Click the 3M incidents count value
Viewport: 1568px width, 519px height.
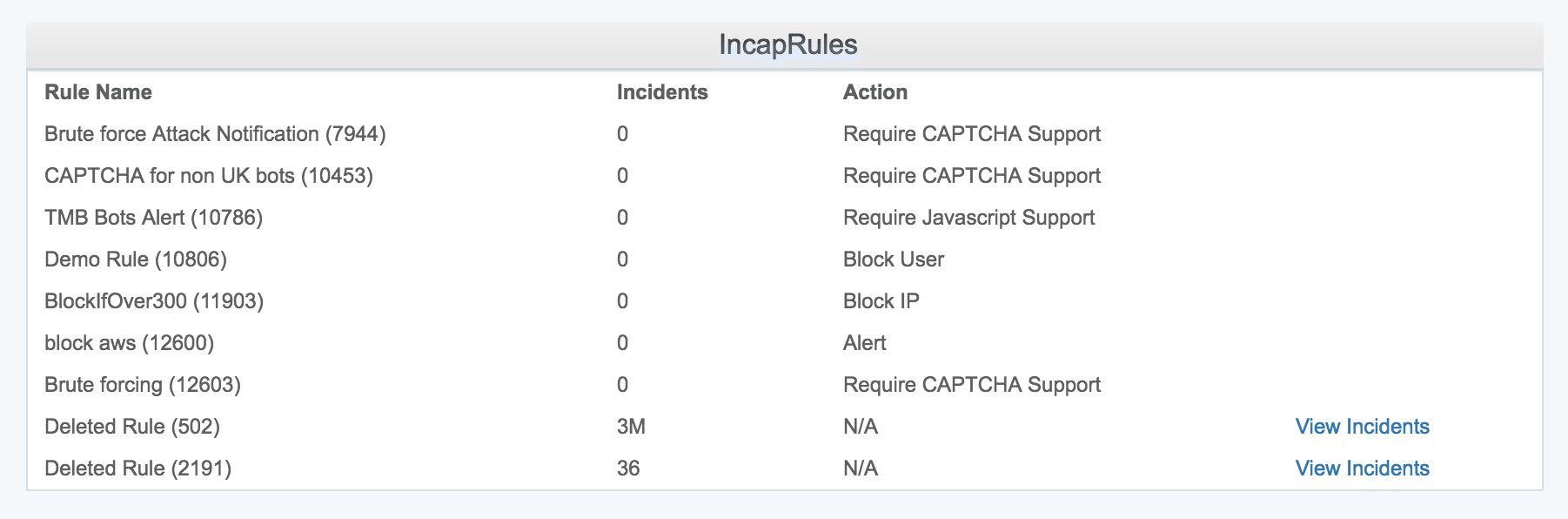pos(631,427)
